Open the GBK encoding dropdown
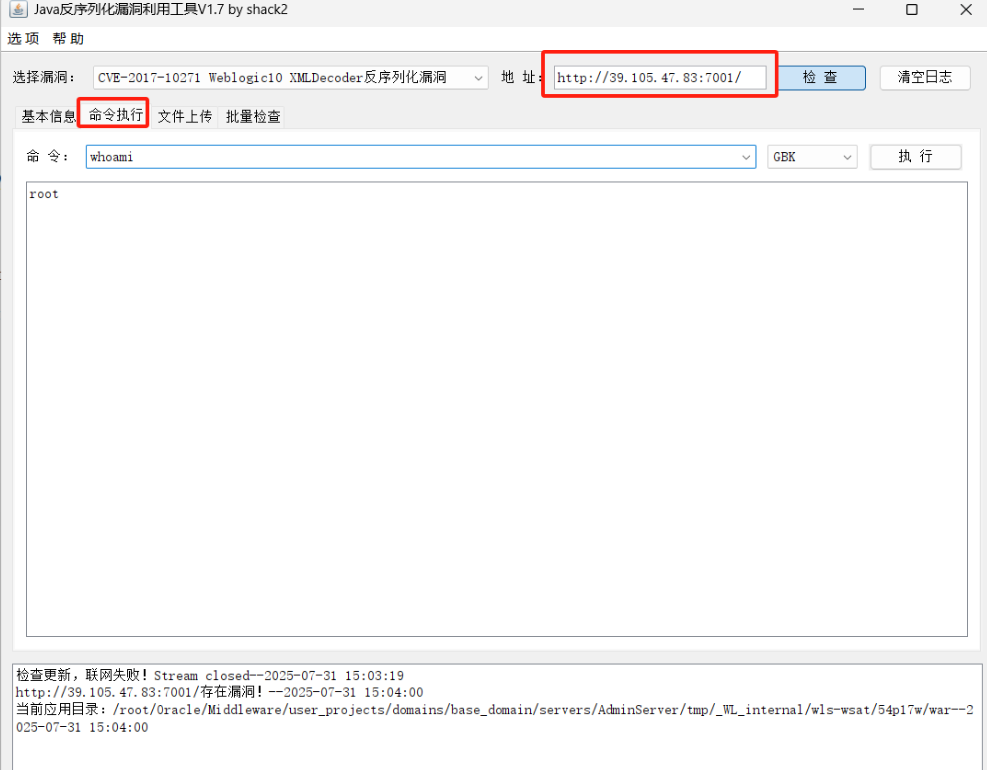The image size is (987, 770). point(812,157)
